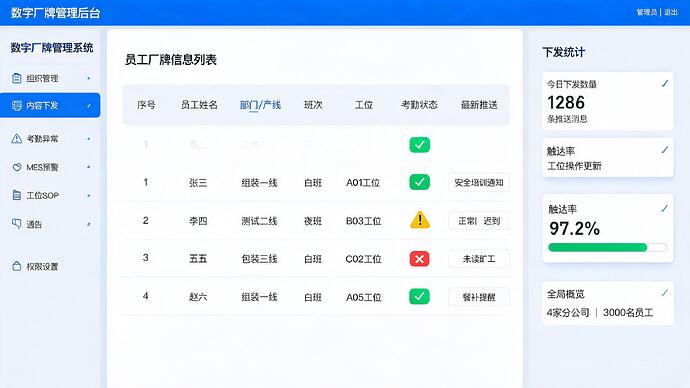690x388 pixels.
Task: Click the 工位 column header
Action: click(364, 105)
